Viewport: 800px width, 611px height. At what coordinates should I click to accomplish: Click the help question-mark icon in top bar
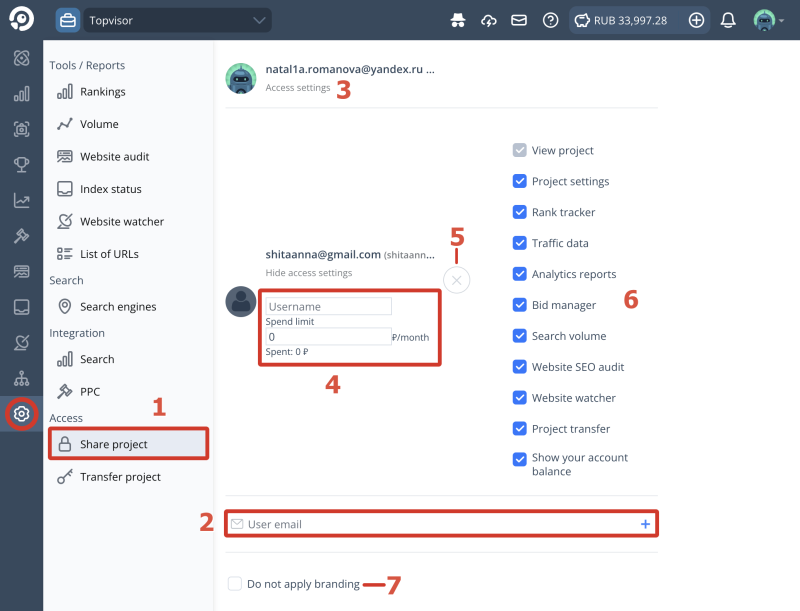tap(550, 19)
